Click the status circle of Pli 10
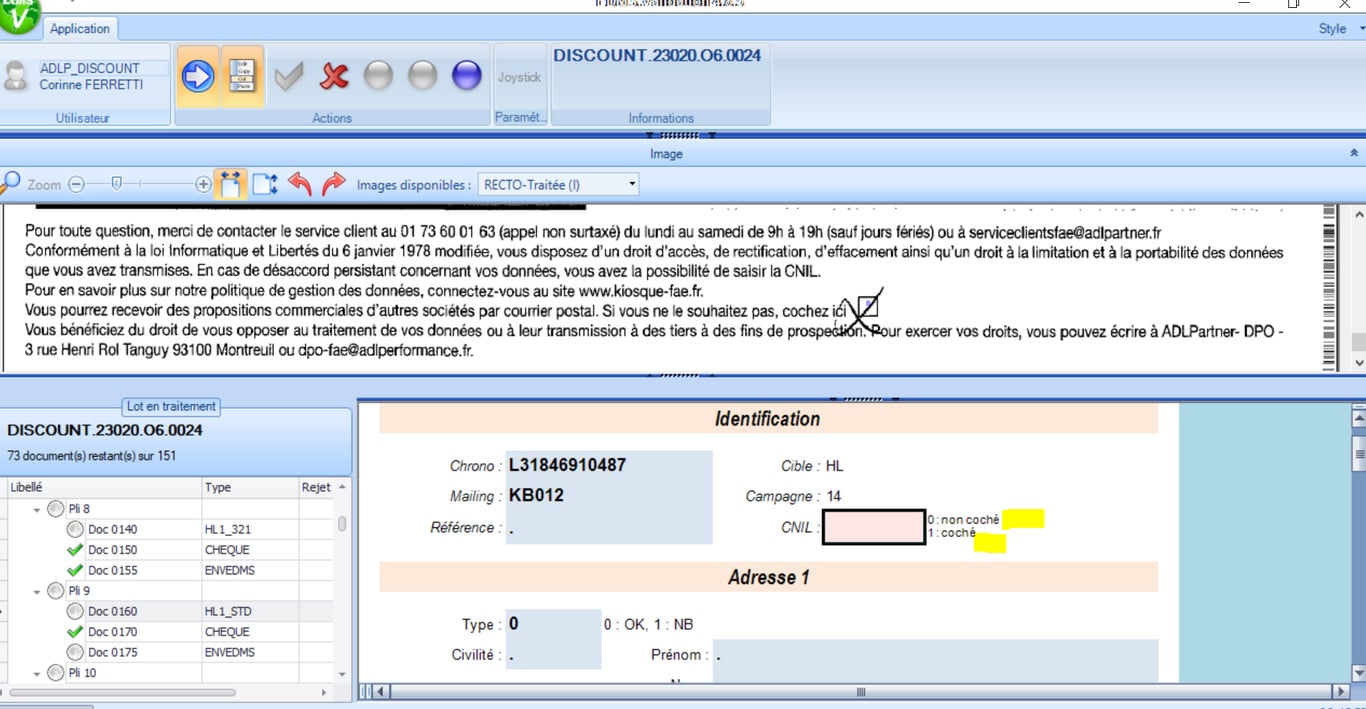Image resolution: width=1366 pixels, height=709 pixels. coord(55,673)
